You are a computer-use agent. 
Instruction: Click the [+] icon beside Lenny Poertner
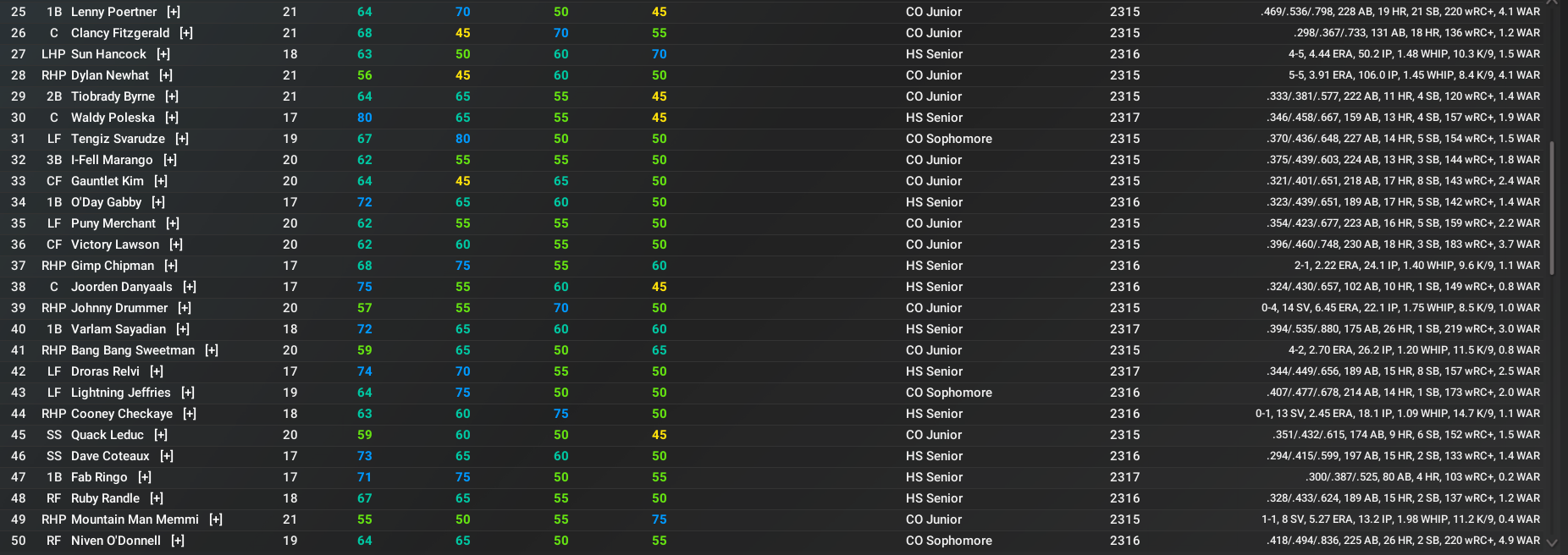point(174,12)
